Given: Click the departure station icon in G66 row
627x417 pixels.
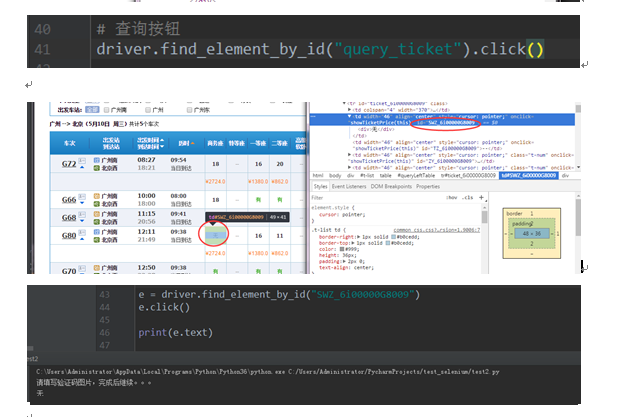Looking at the screenshot, I should pos(96,196).
